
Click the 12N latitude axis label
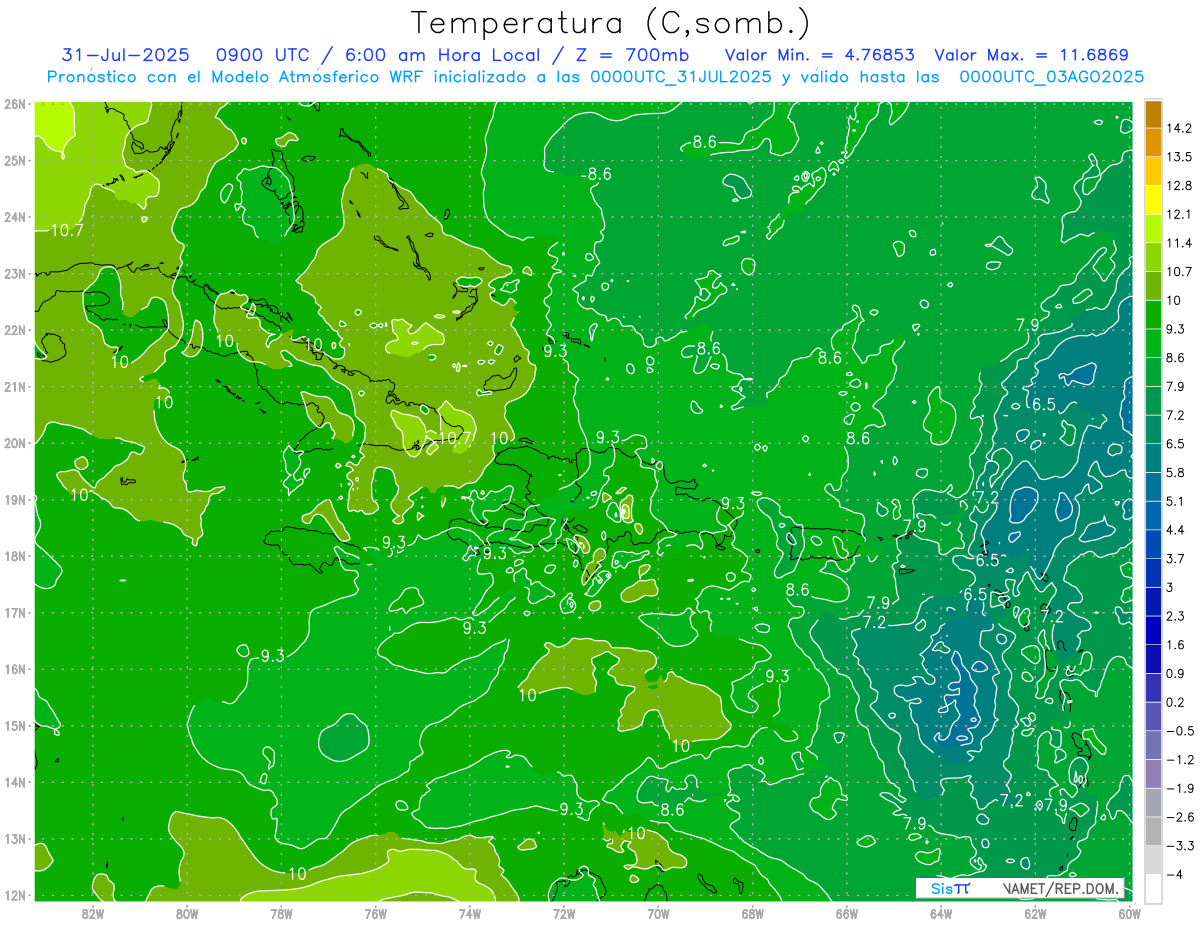[x=14, y=895]
